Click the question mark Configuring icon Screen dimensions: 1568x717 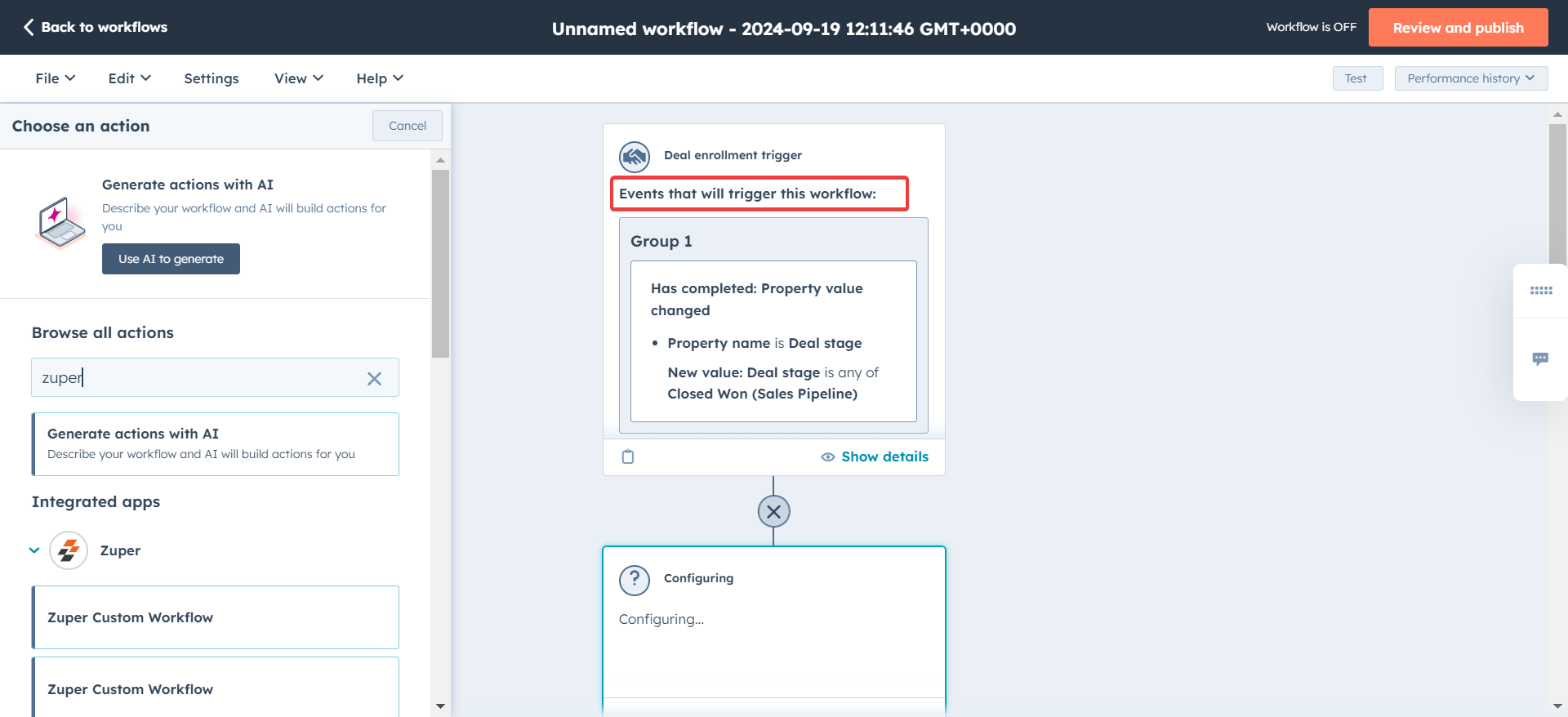pos(635,580)
